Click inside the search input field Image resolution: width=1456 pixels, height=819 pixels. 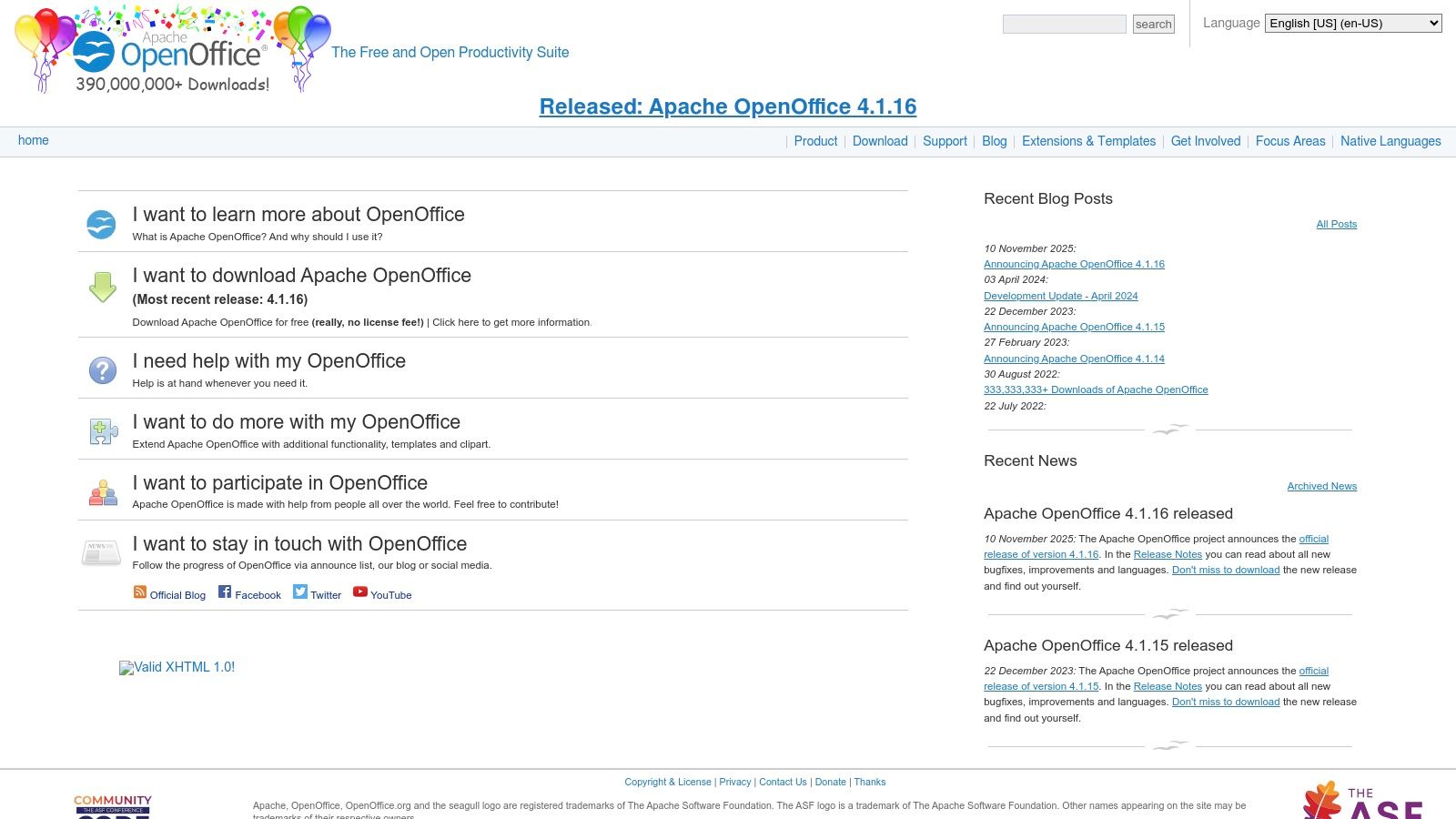pos(1063,24)
